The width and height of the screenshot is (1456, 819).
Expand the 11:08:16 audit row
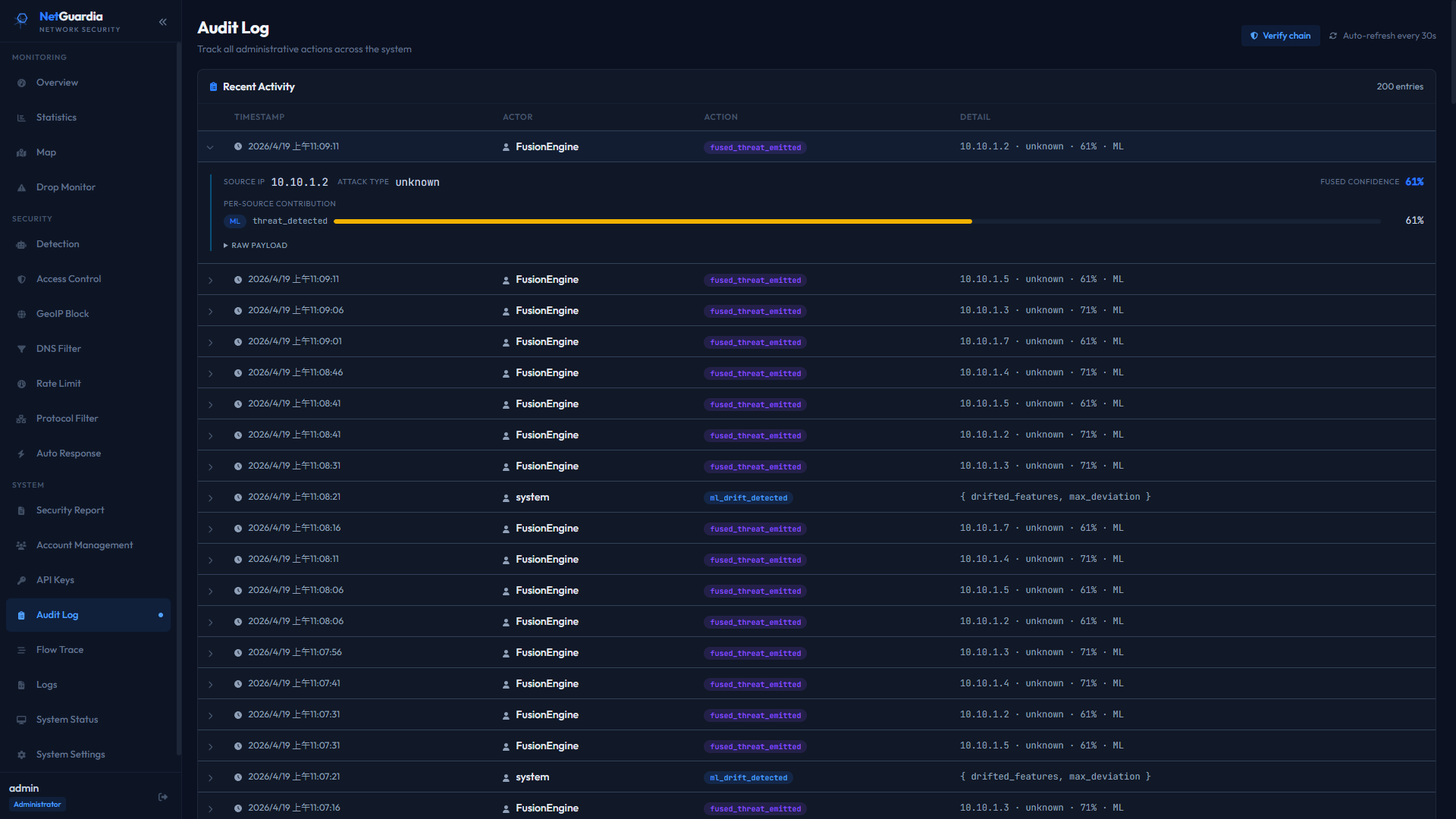[x=210, y=529]
